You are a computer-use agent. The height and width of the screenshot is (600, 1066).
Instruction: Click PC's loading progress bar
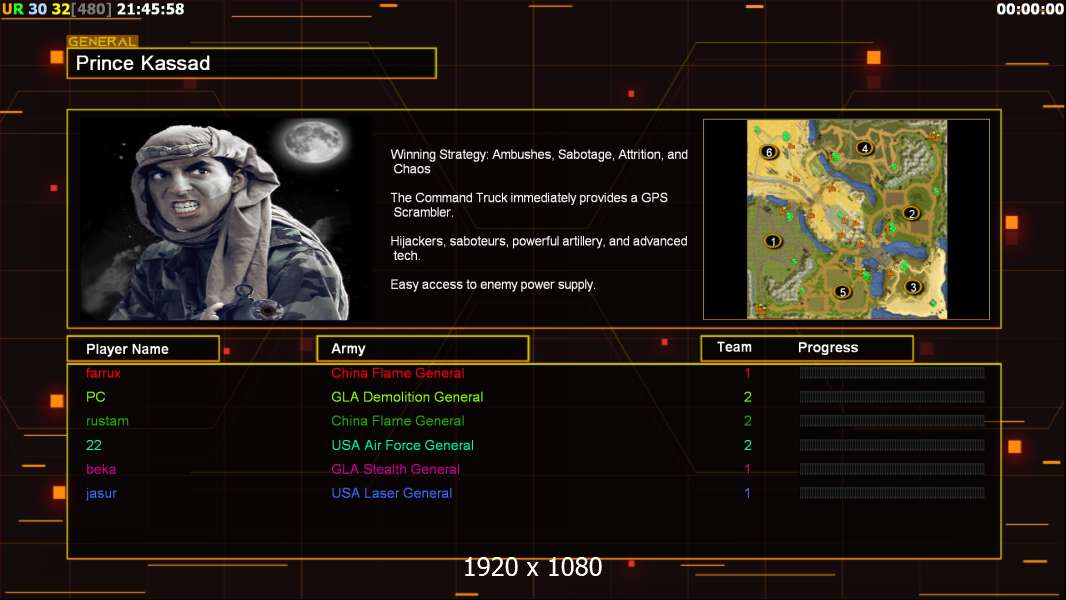(892, 397)
